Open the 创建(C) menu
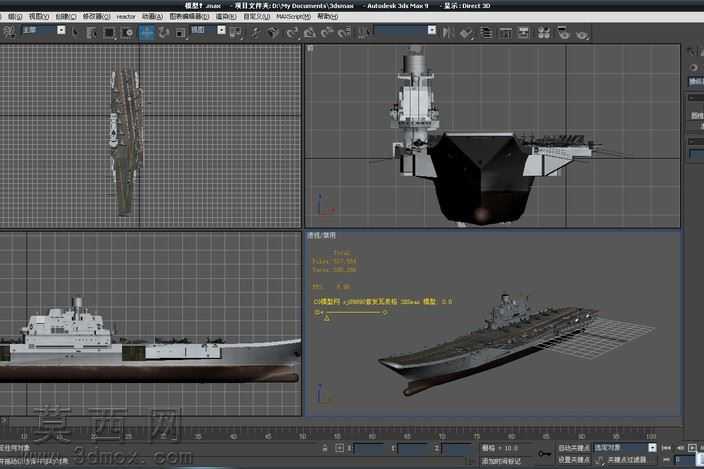This screenshot has width=704, height=469. click(66, 17)
